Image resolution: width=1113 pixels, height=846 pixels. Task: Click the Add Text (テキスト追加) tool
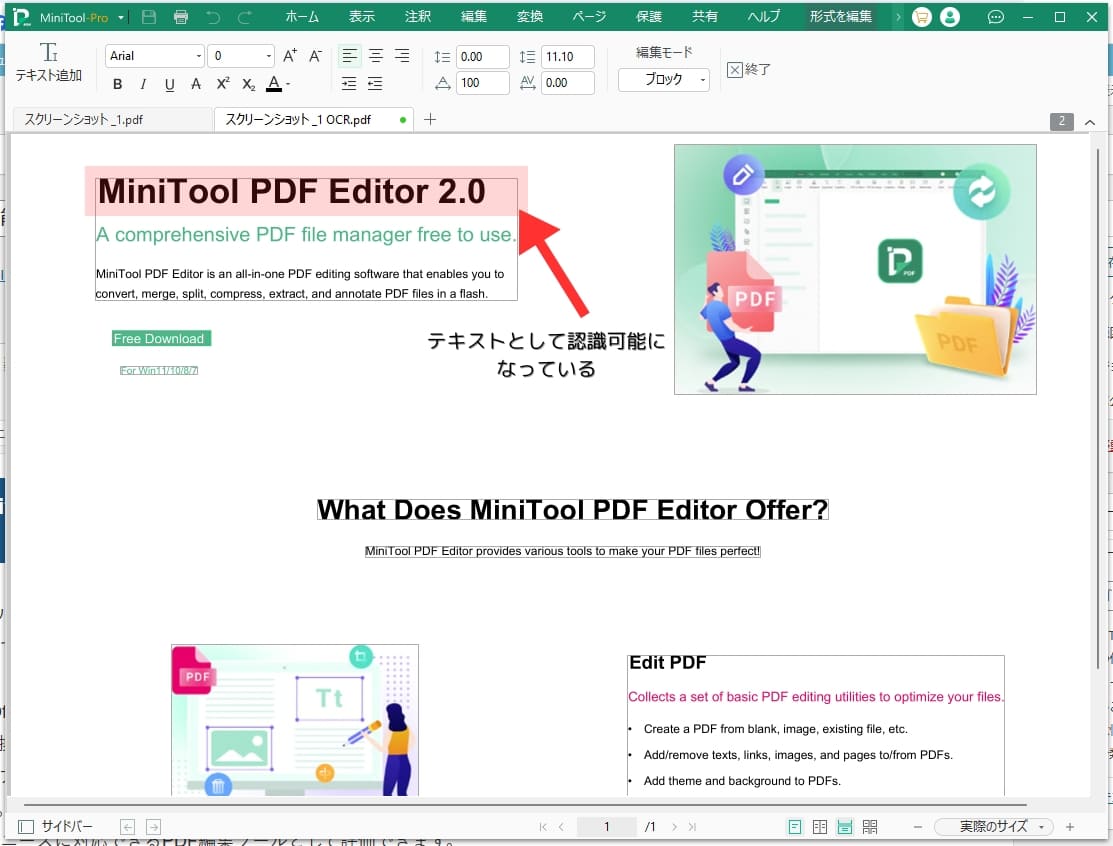pyautogui.click(x=49, y=62)
